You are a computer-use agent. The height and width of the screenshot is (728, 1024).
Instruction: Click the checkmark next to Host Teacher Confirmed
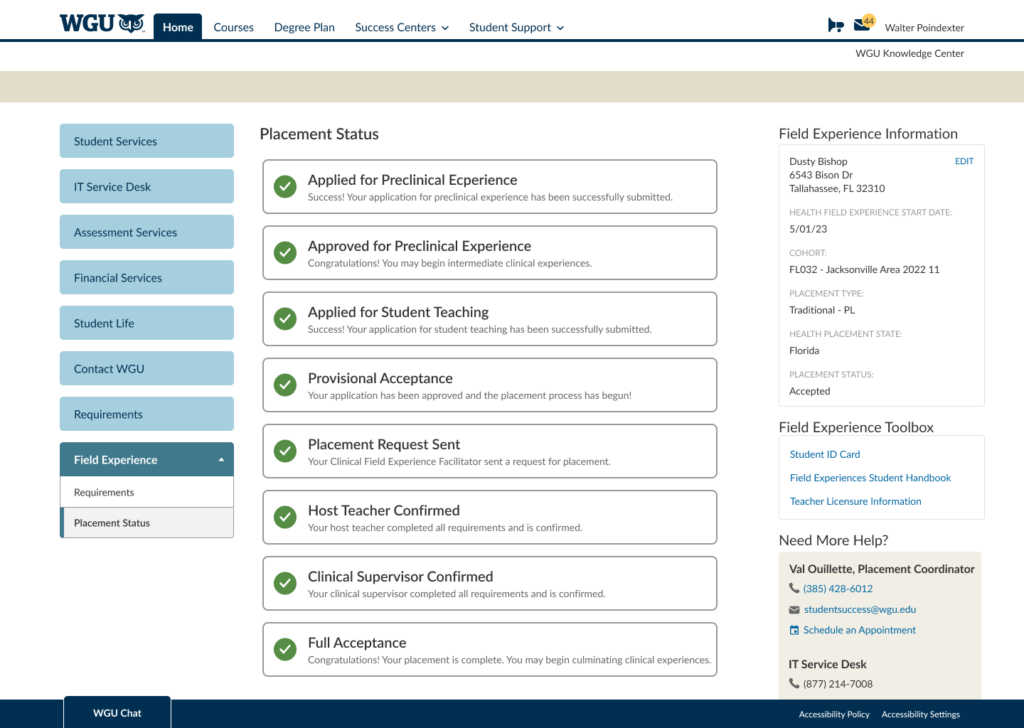285,517
